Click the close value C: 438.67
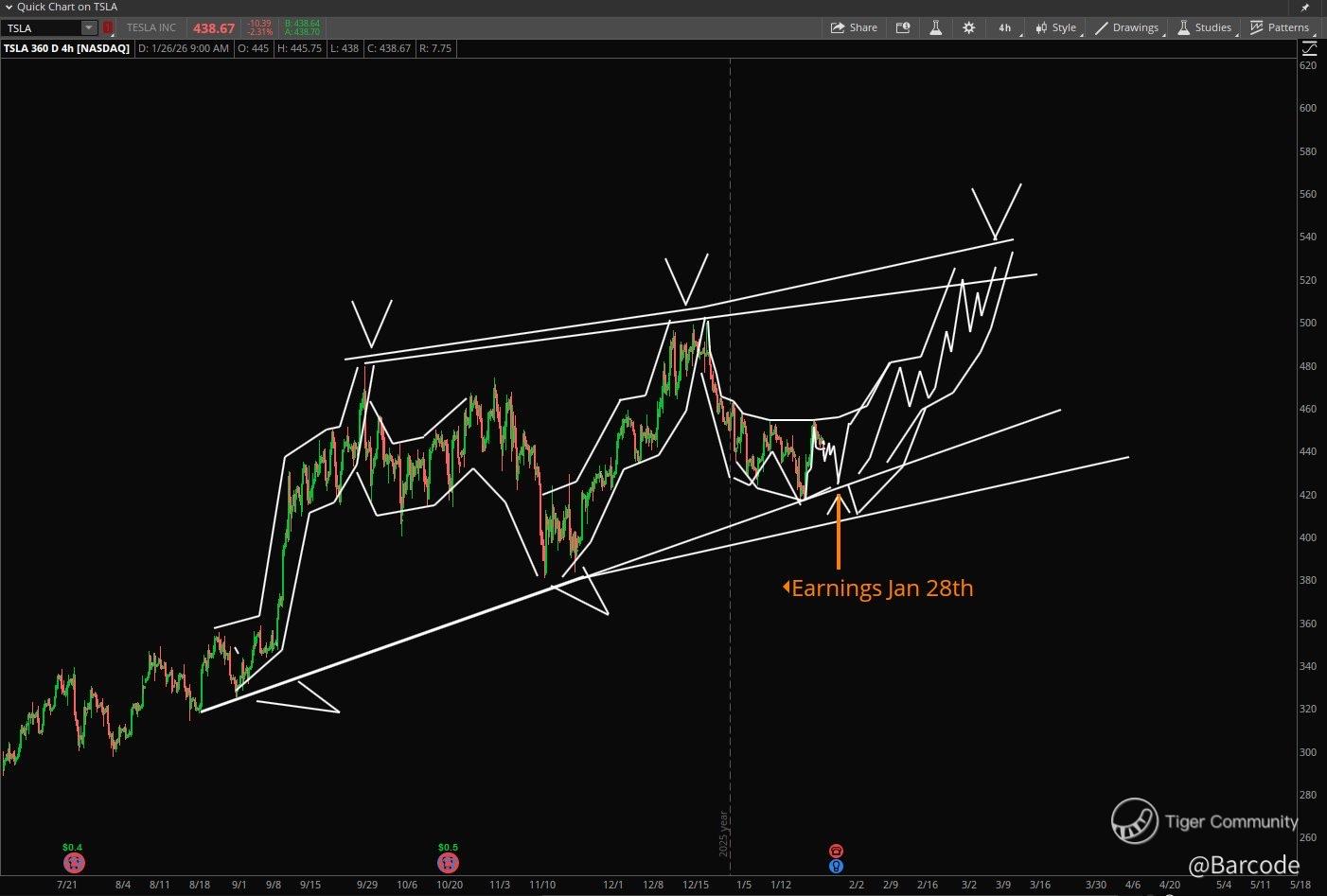1327x896 pixels. click(x=388, y=48)
